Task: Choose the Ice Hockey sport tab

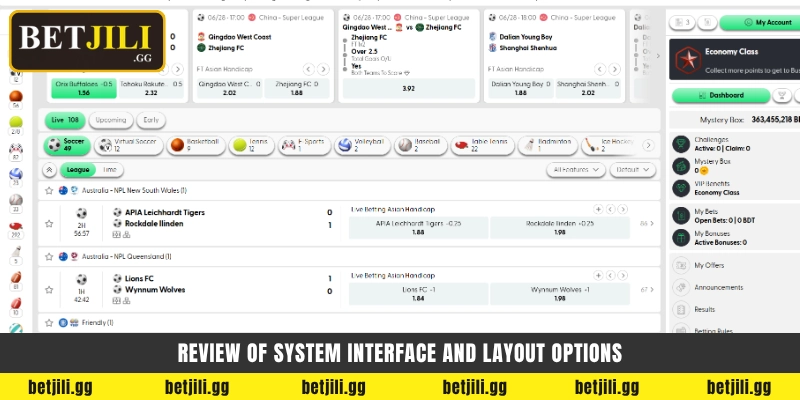Action: tap(610, 145)
